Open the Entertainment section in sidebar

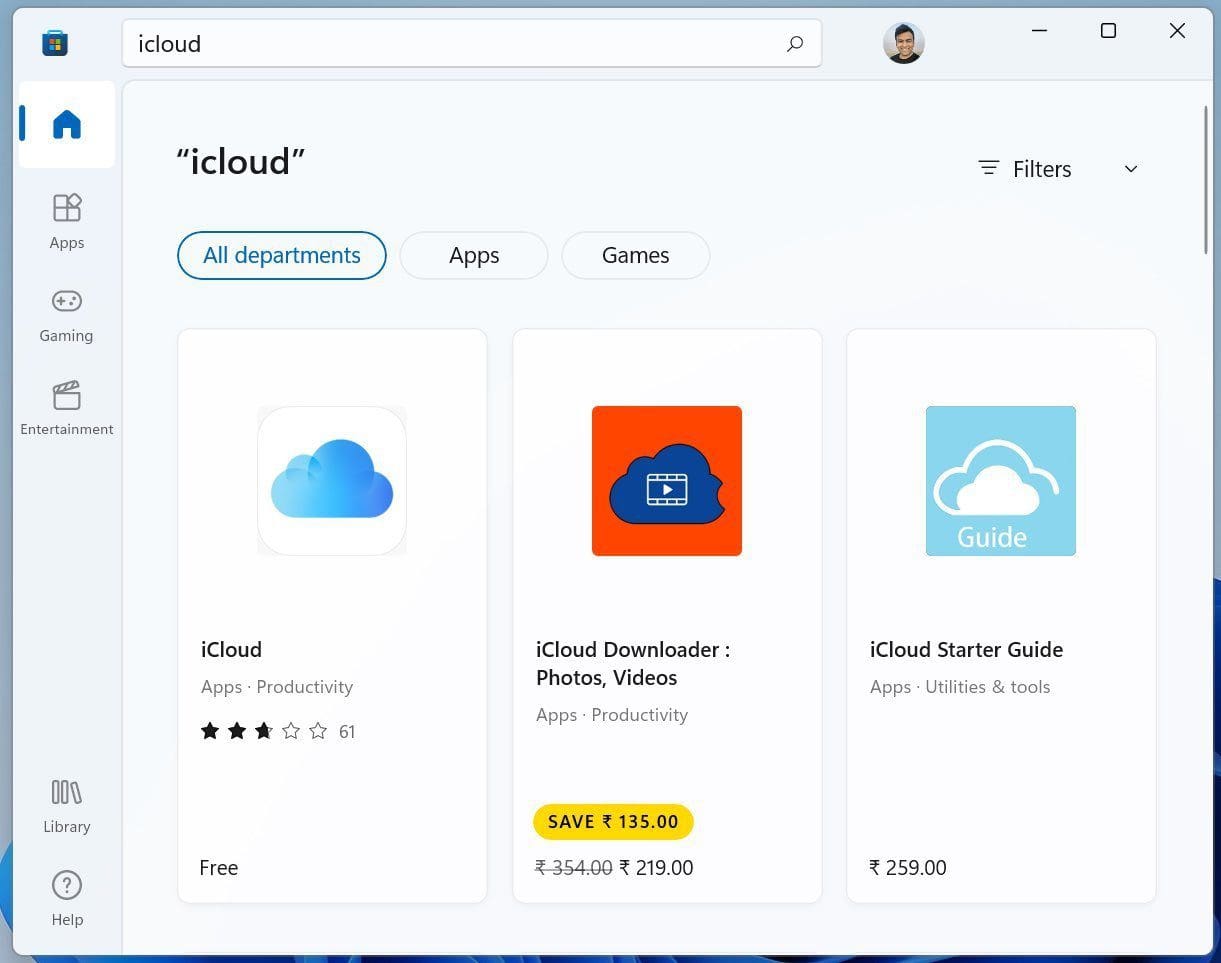[67, 408]
